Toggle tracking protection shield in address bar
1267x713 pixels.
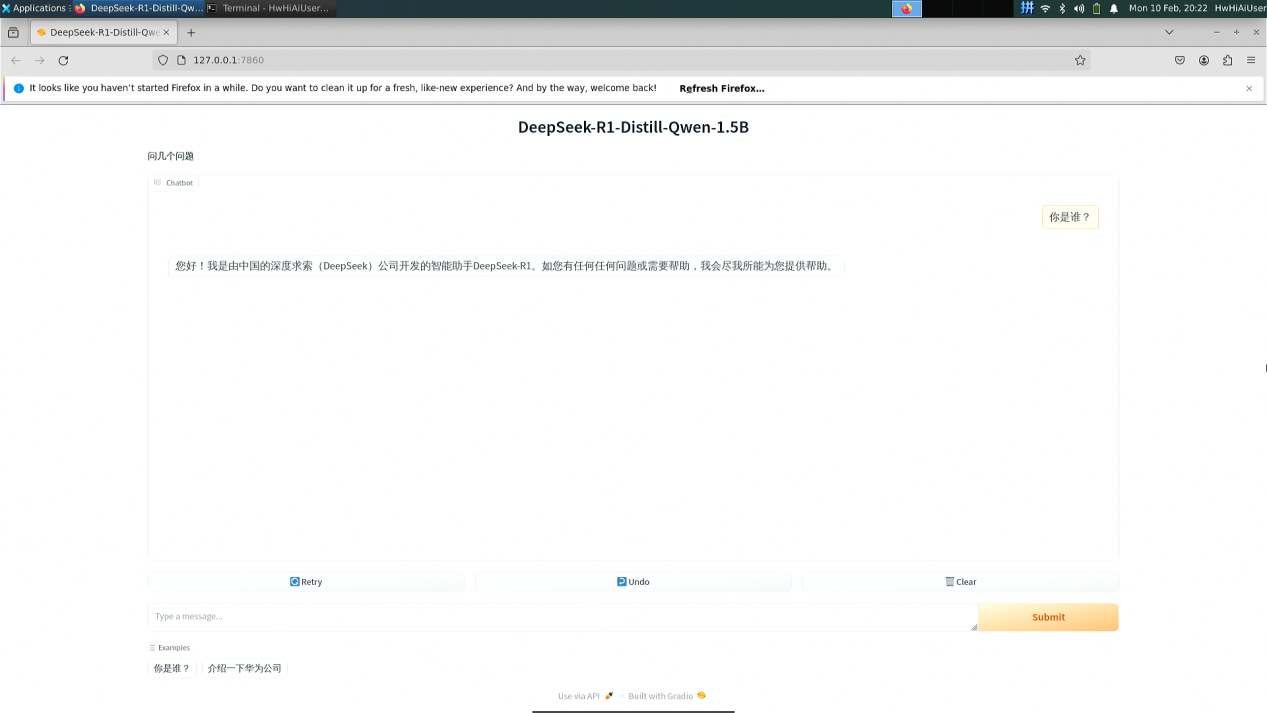point(161,59)
